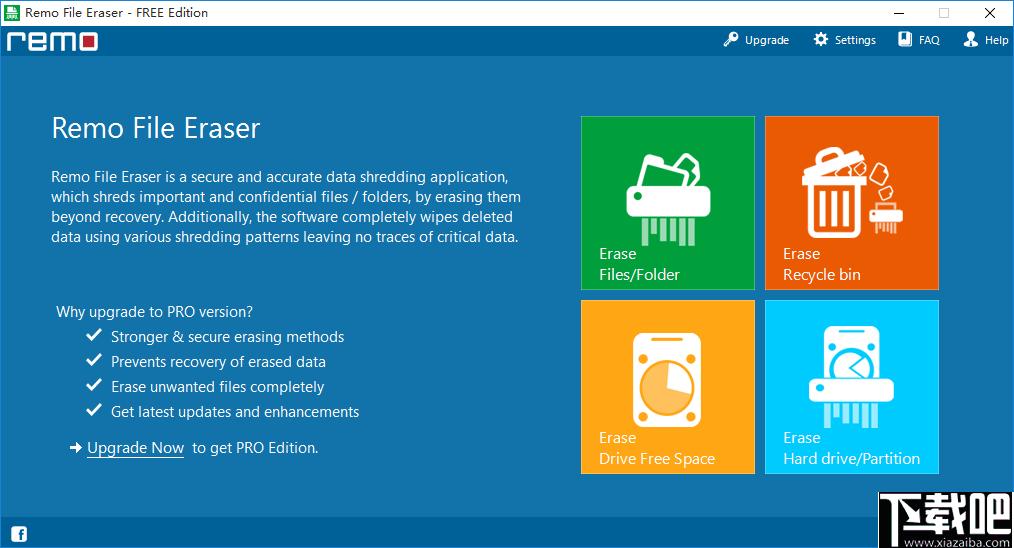Minimize the Remo File Eraser window
This screenshot has height=548, width=1014.
(x=899, y=13)
